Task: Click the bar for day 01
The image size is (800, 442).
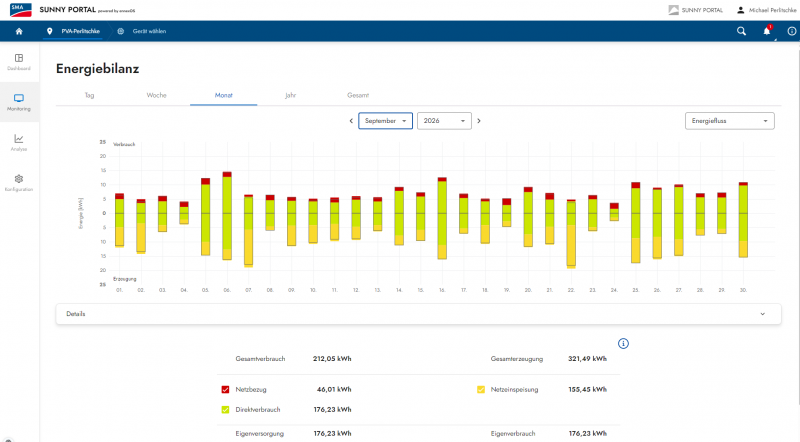Action: tap(119, 220)
